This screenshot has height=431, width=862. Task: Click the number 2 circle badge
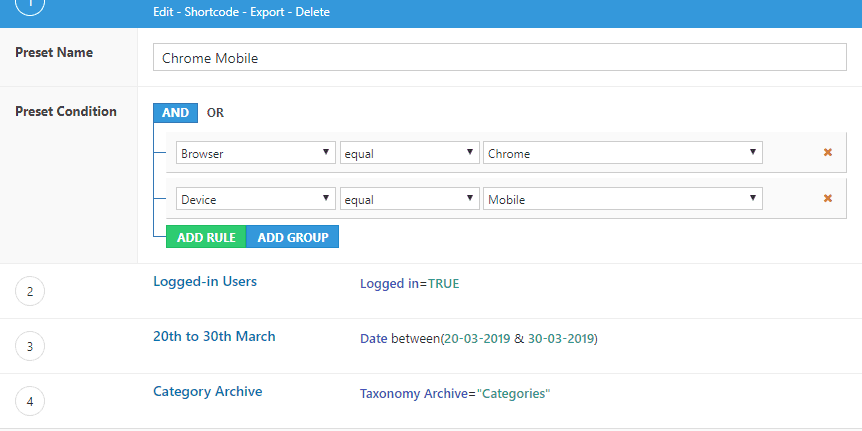[x=30, y=292]
